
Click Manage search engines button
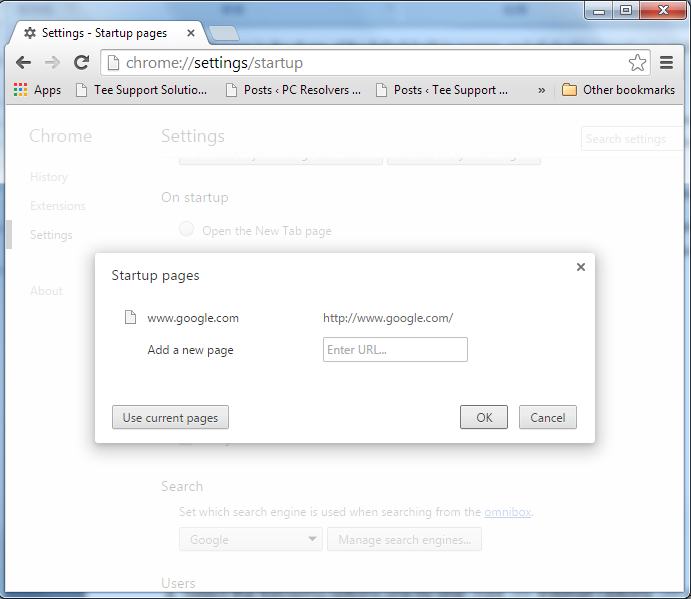(404, 539)
